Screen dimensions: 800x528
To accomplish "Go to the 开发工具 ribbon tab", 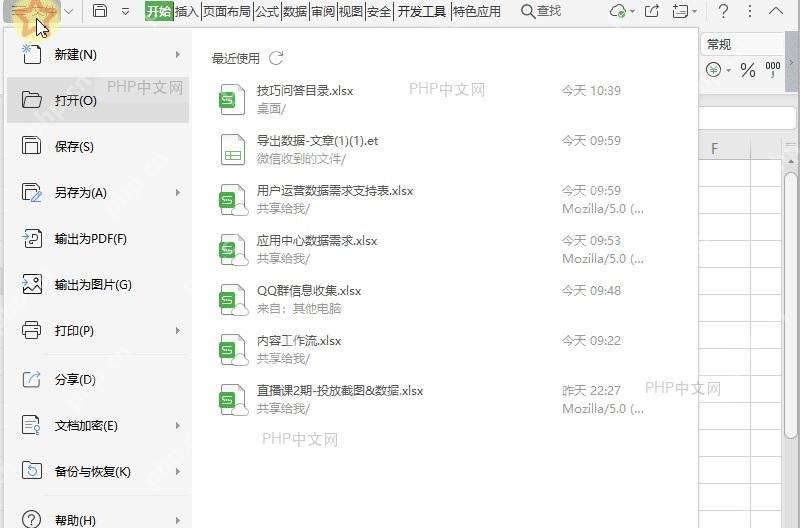I will point(421,11).
